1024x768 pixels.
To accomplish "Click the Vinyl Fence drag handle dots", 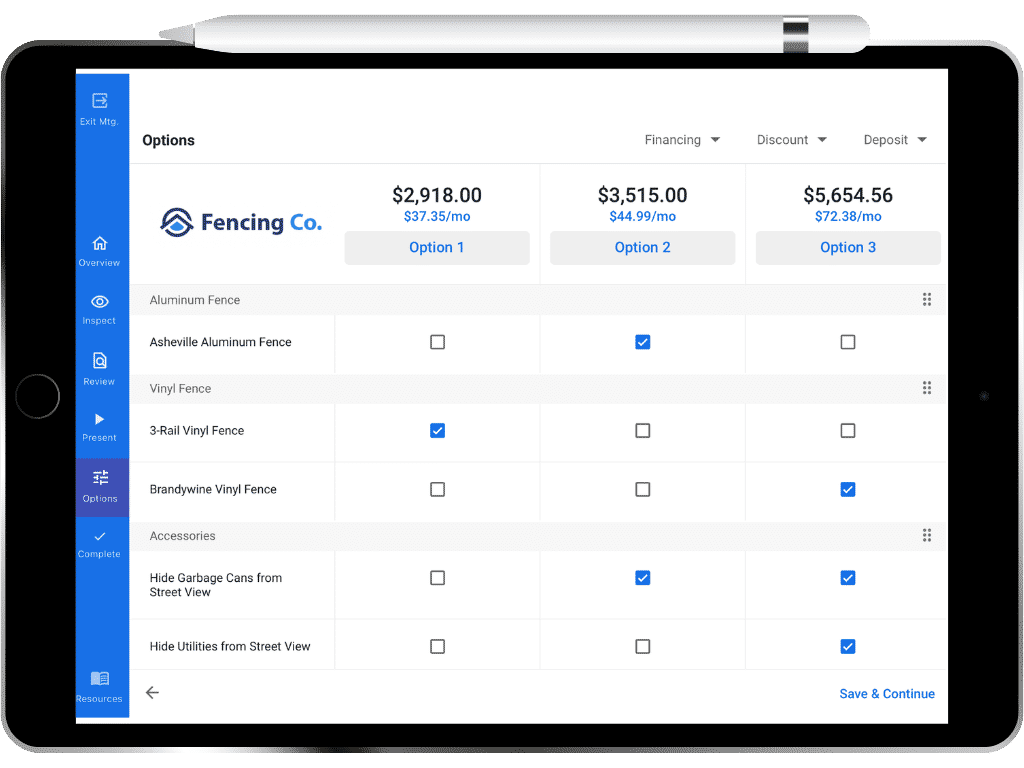I will click(927, 388).
